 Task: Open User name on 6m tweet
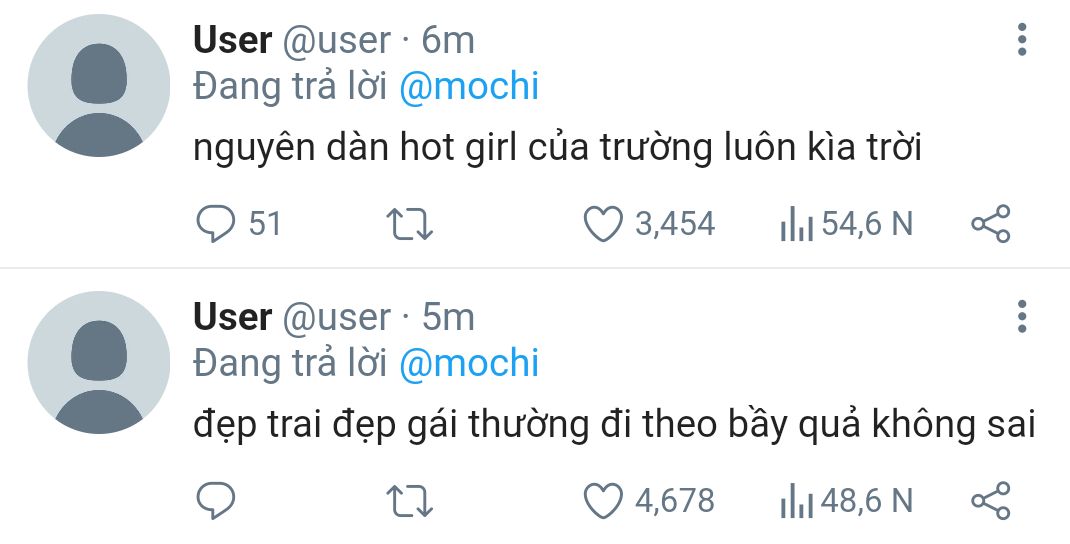232,40
